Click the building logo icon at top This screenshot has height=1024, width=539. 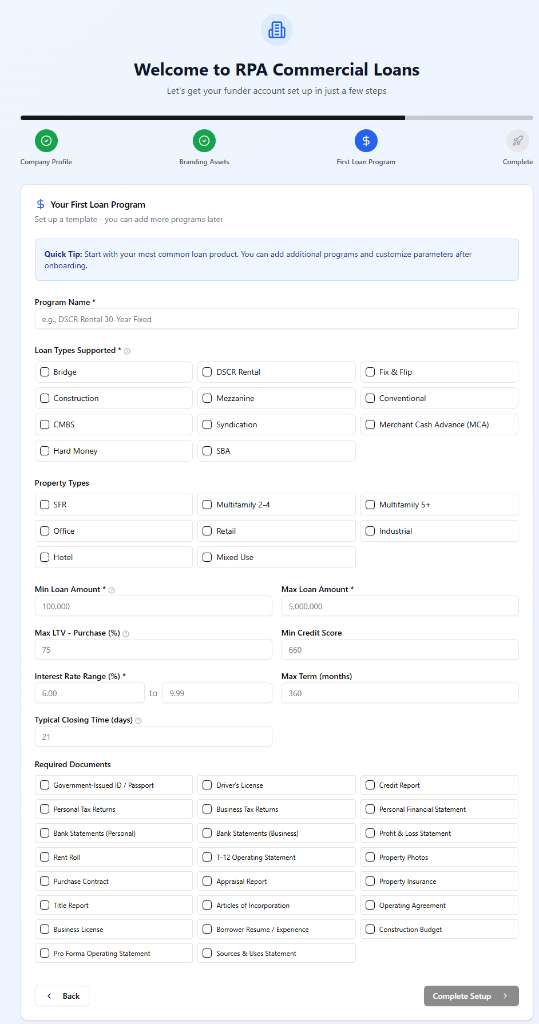point(276,29)
